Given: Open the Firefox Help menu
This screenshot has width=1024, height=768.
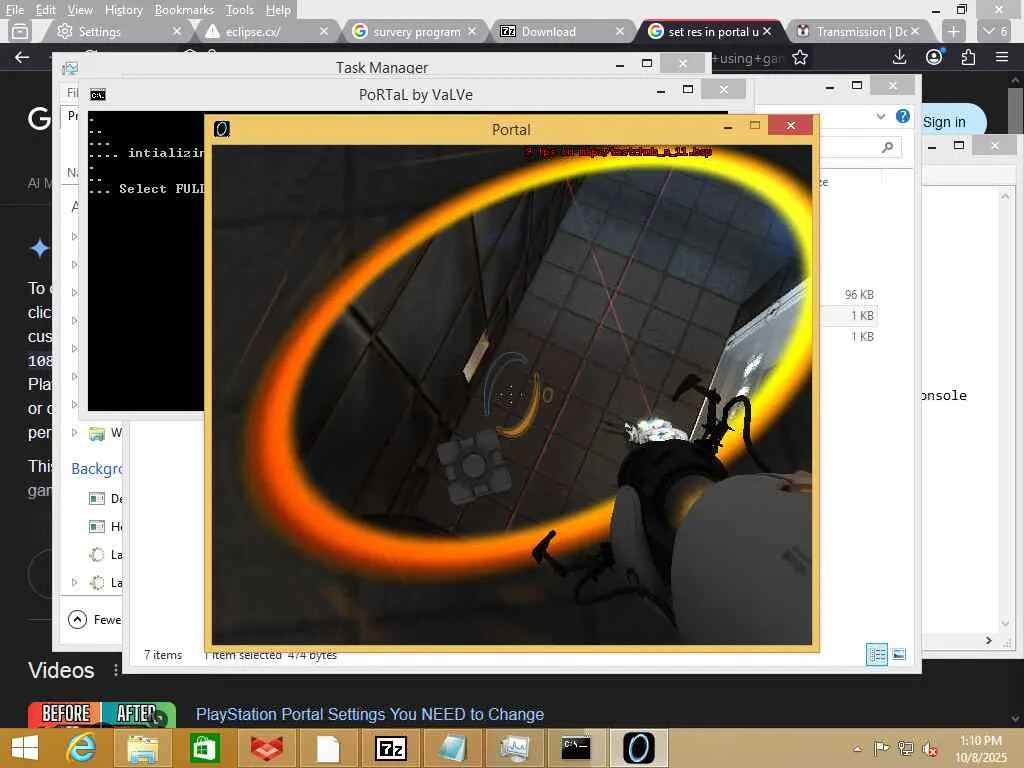Looking at the screenshot, I should click(x=278, y=10).
